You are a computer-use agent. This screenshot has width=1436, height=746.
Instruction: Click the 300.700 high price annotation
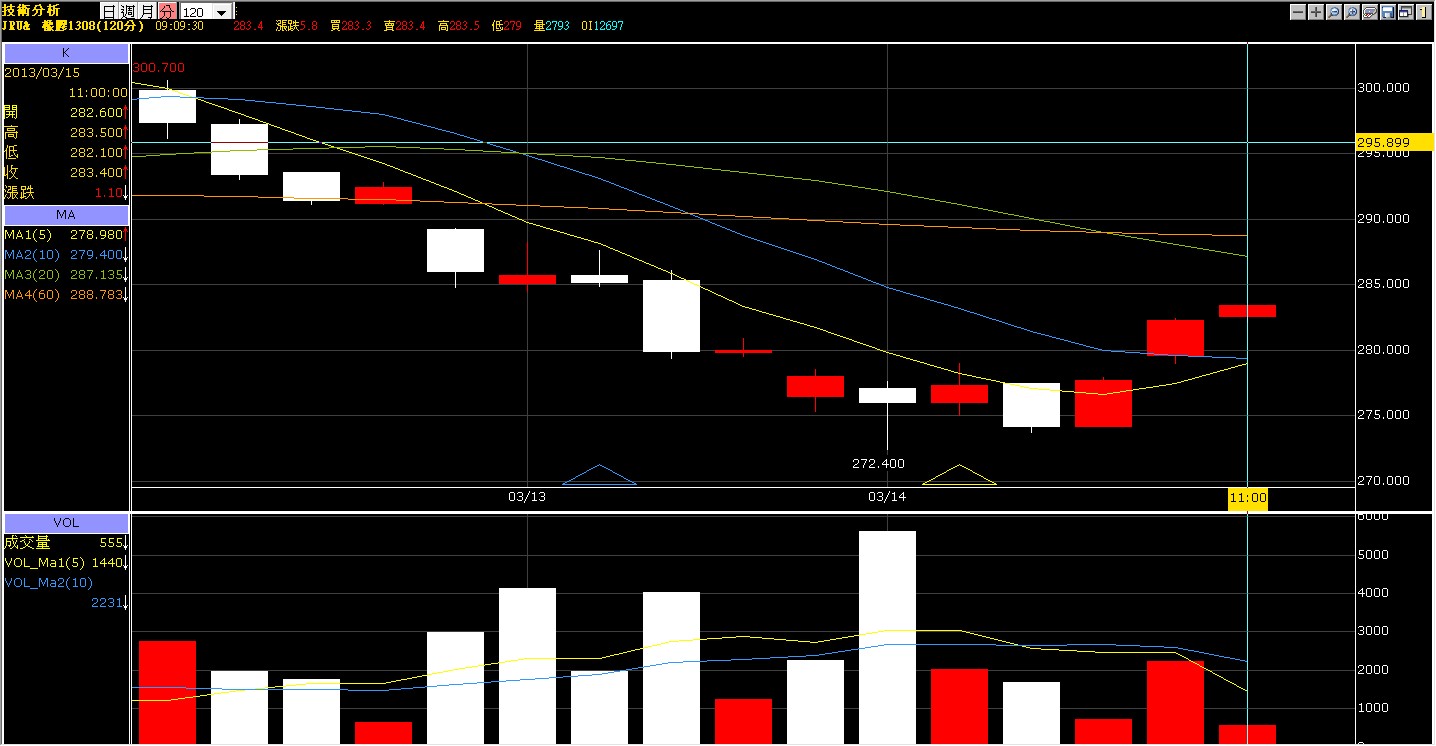pyautogui.click(x=158, y=68)
